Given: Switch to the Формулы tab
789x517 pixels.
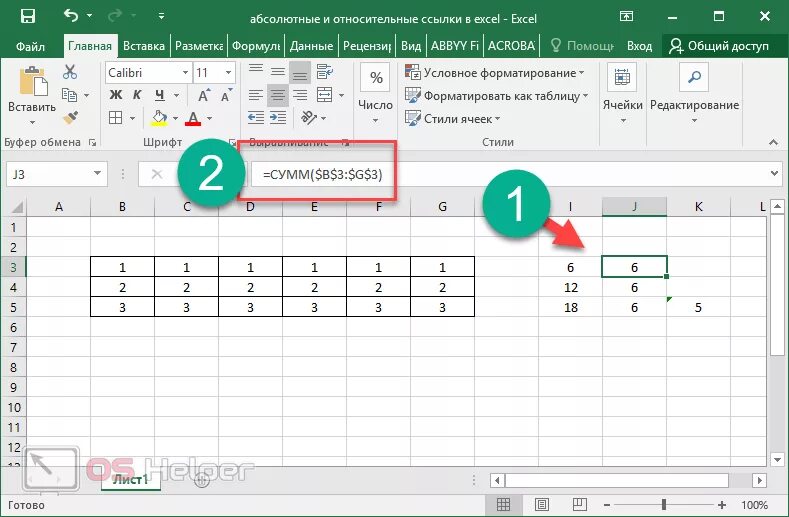Looking at the screenshot, I should 256,46.
